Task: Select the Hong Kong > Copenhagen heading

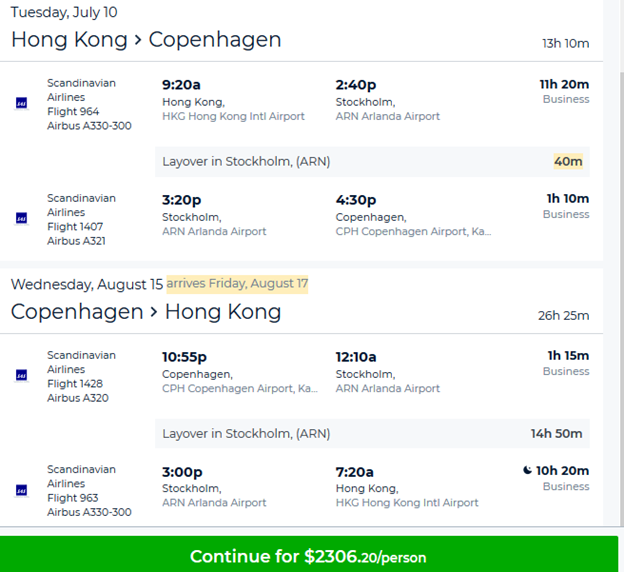Action: [x=146, y=40]
